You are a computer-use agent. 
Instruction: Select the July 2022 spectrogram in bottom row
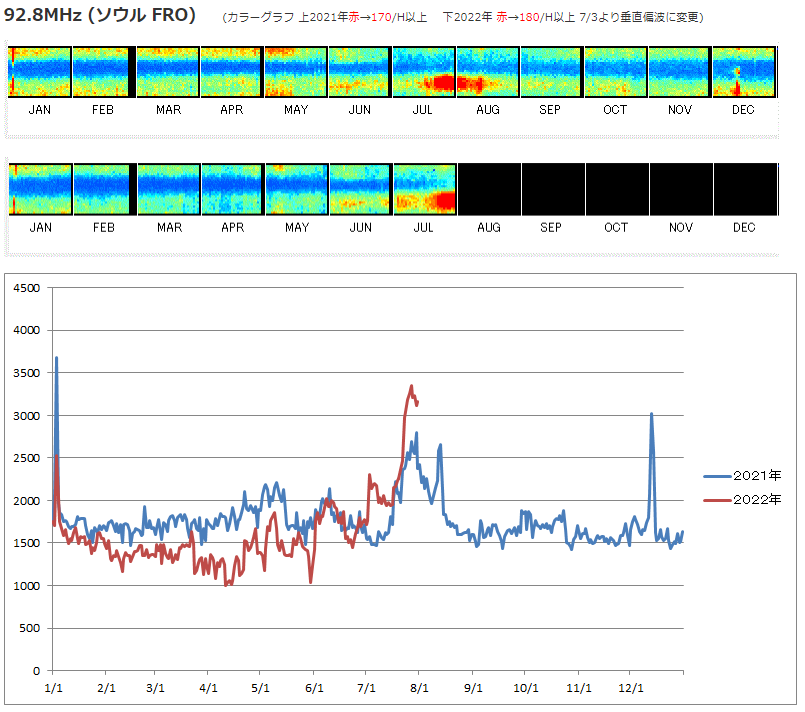tap(425, 189)
